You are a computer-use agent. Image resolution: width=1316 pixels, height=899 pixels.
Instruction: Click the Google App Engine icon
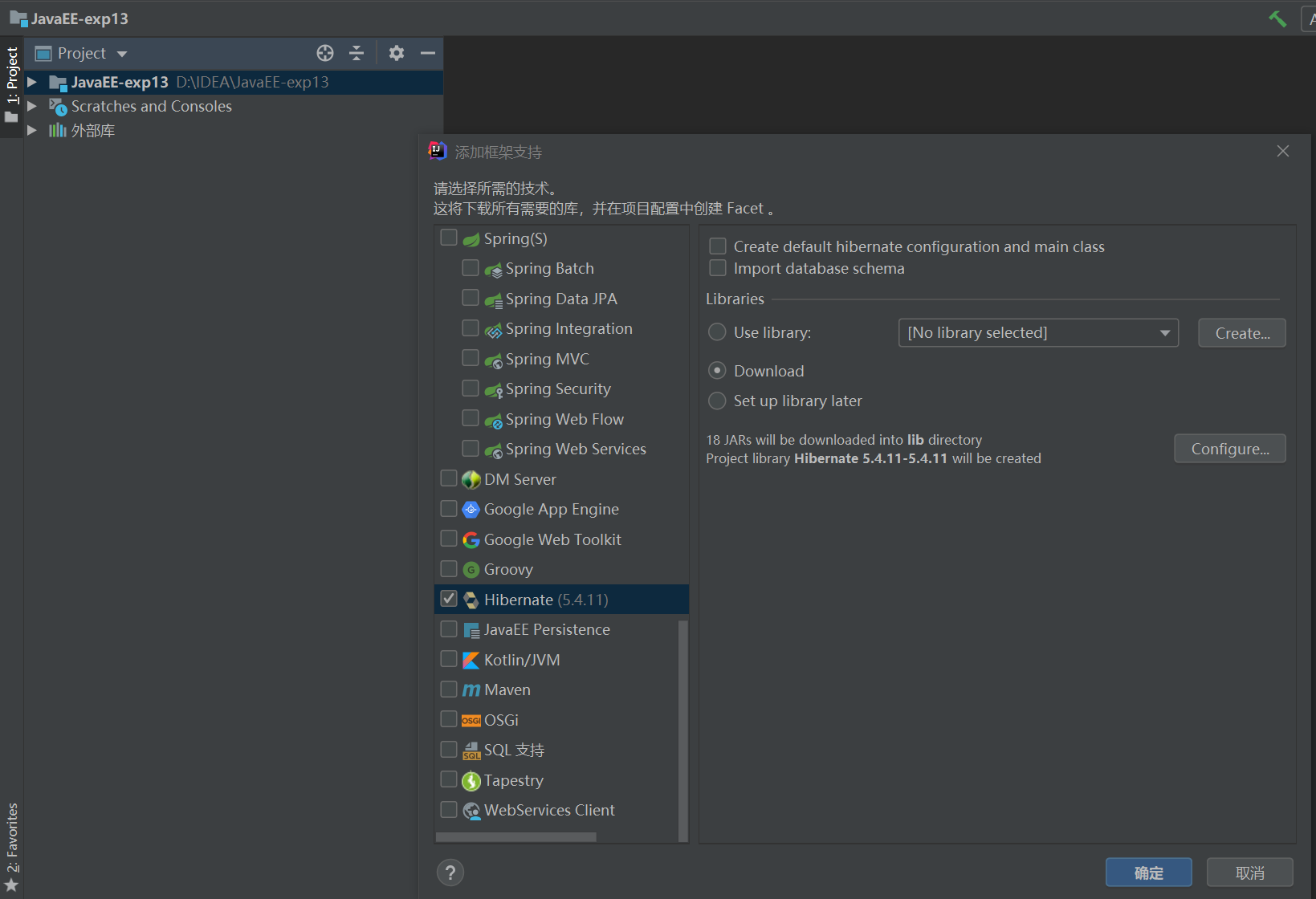click(471, 510)
